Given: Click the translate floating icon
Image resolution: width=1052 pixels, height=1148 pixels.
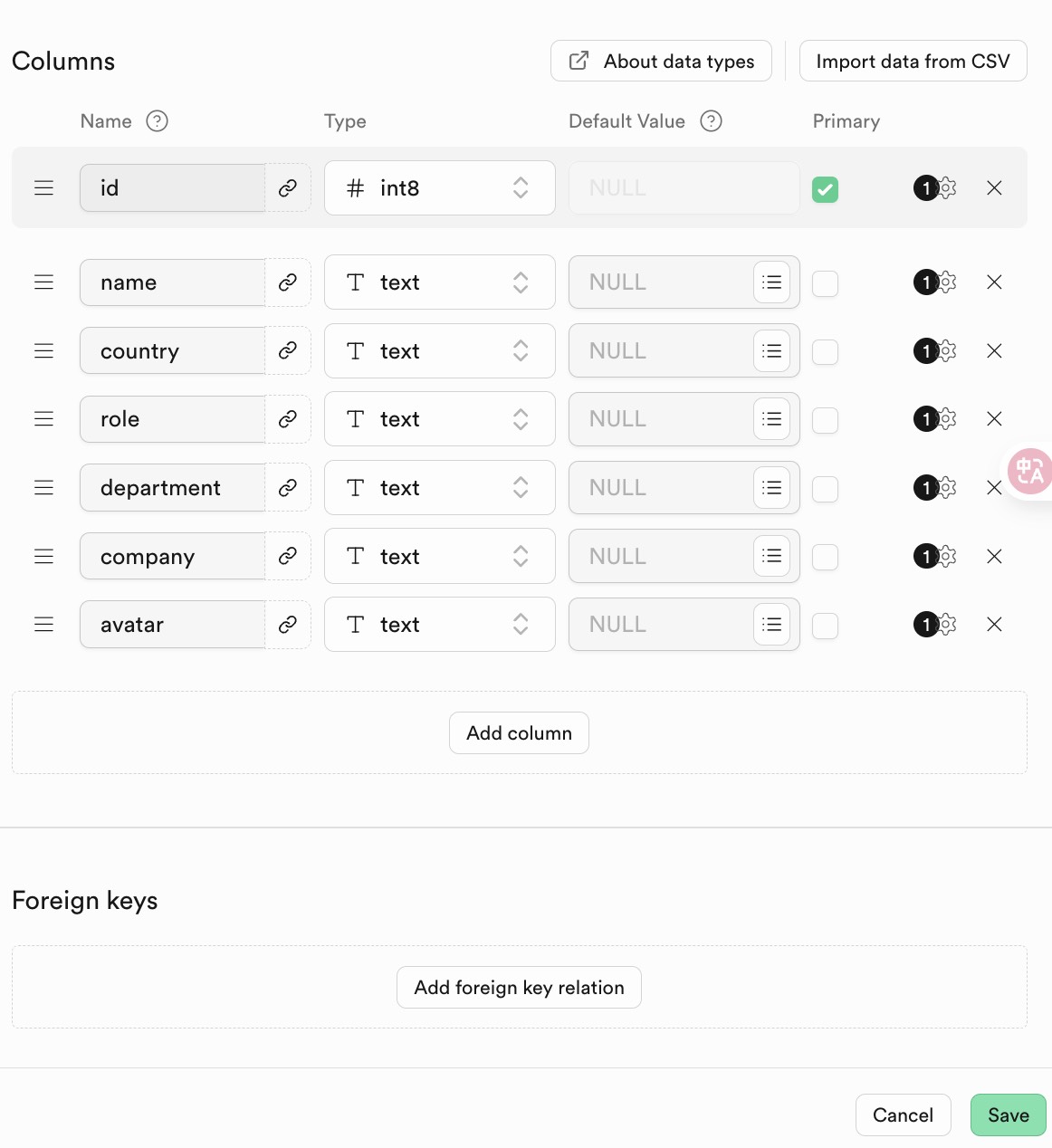Looking at the screenshot, I should tap(1029, 471).
